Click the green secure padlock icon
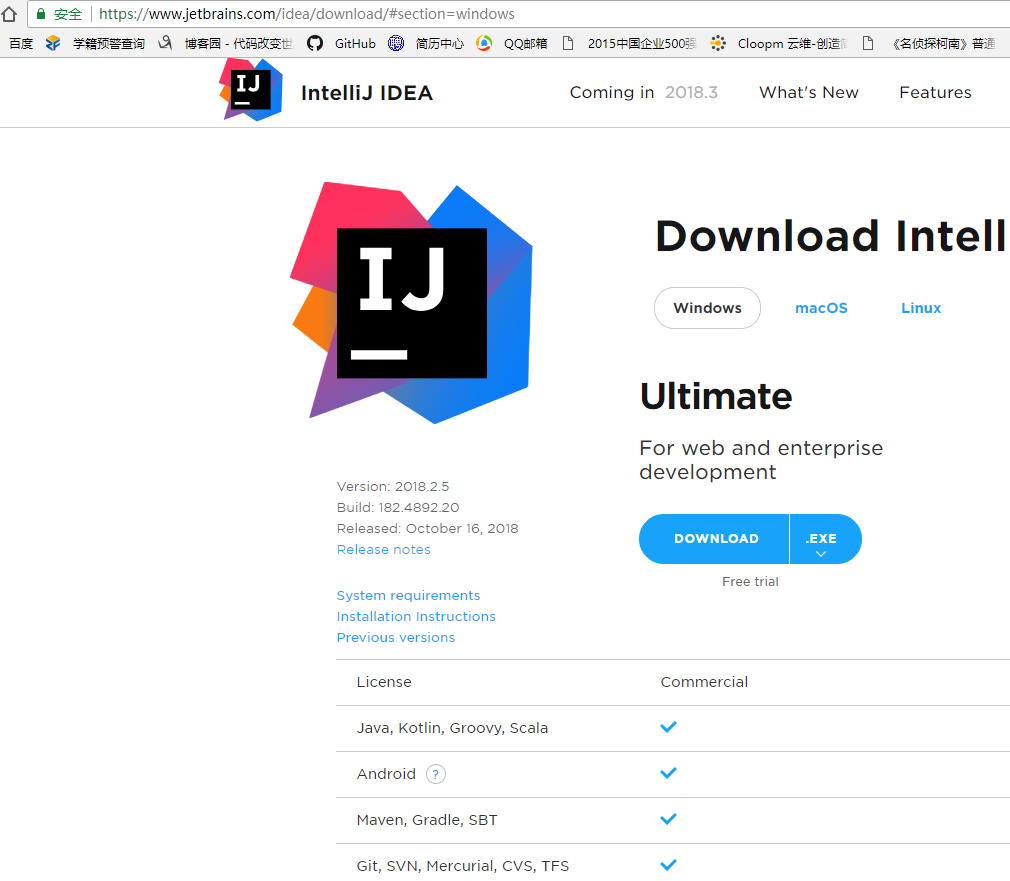 pyautogui.click(x=41, y=14)
